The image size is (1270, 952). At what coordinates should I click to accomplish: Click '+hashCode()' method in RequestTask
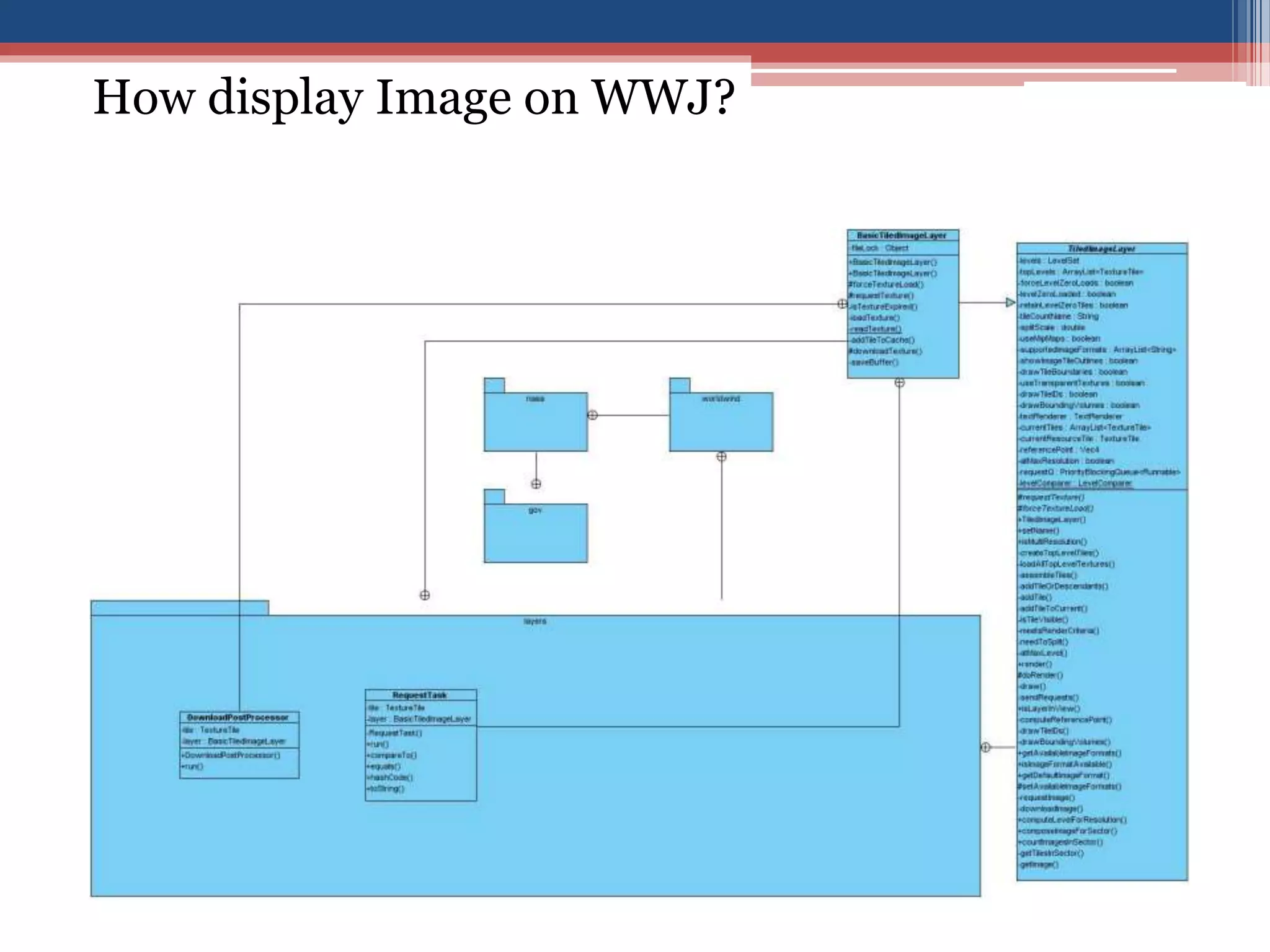[x=389, y=777]
